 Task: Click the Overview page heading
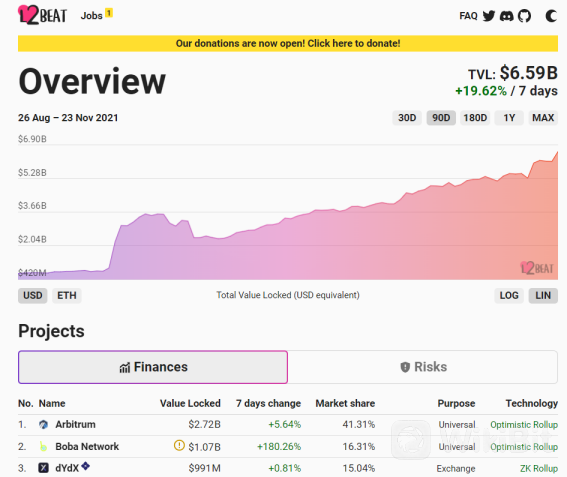pos(92,82)
